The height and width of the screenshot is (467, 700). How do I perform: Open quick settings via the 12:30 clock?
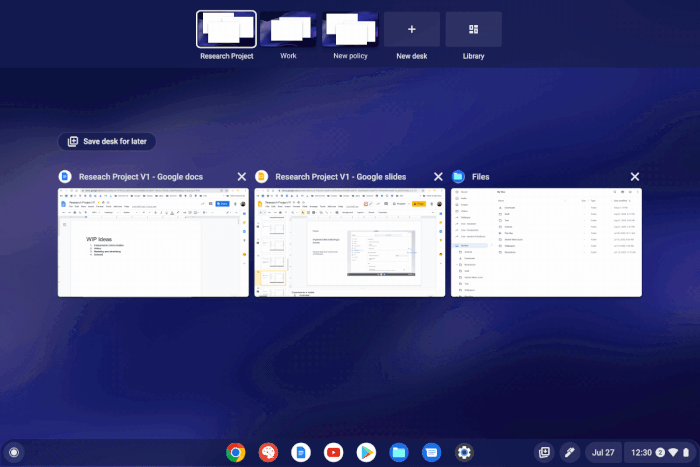click(641, 452)
